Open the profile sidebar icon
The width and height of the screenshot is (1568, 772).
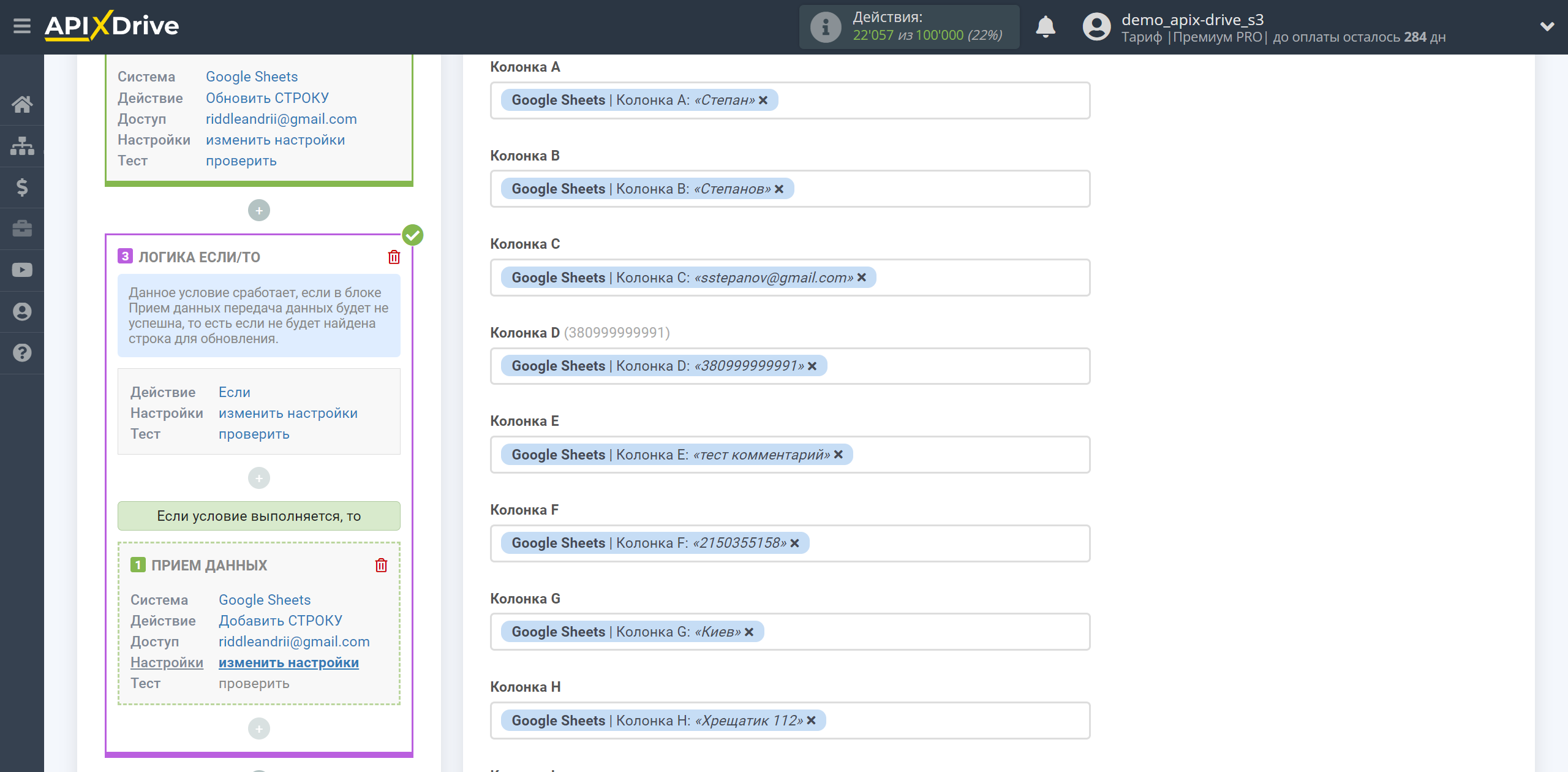click(x=22, y=311)
